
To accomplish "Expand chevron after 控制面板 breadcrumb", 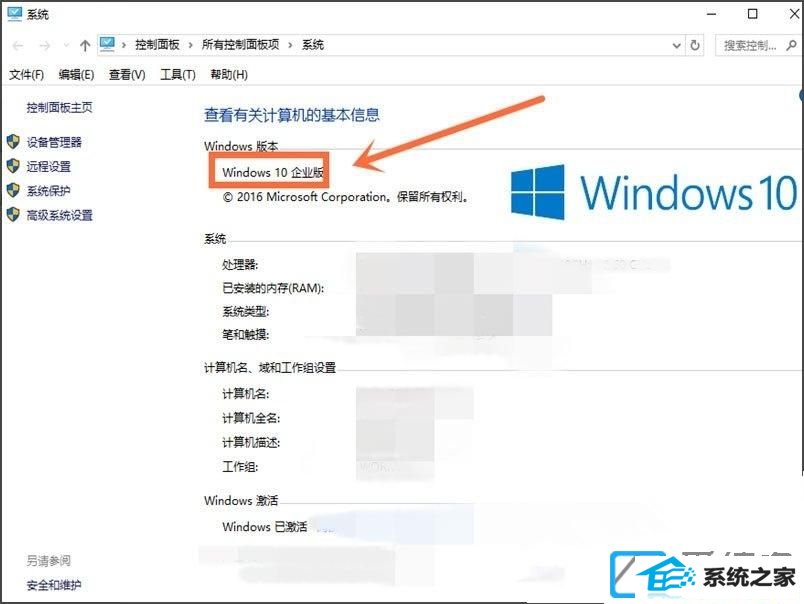I will click(x=191, y=45).
